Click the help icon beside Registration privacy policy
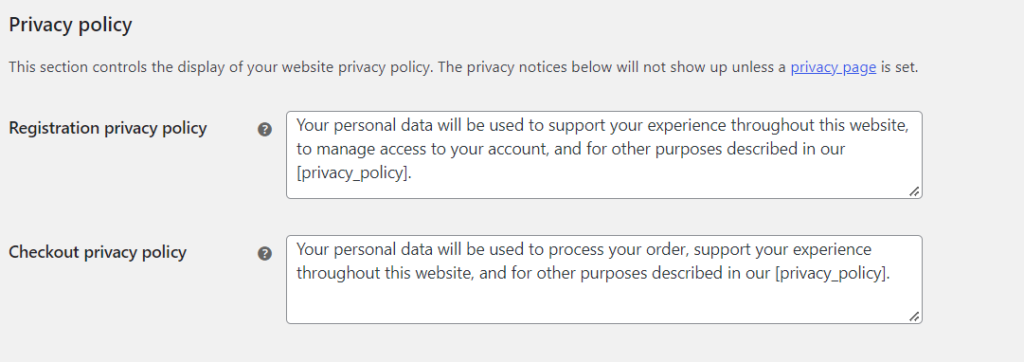The width and height of the screenshot is (1024, 362). 264,129
